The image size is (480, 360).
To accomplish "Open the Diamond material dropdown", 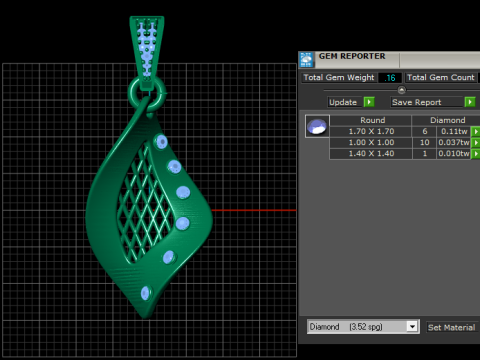I will tap(363, 327).
